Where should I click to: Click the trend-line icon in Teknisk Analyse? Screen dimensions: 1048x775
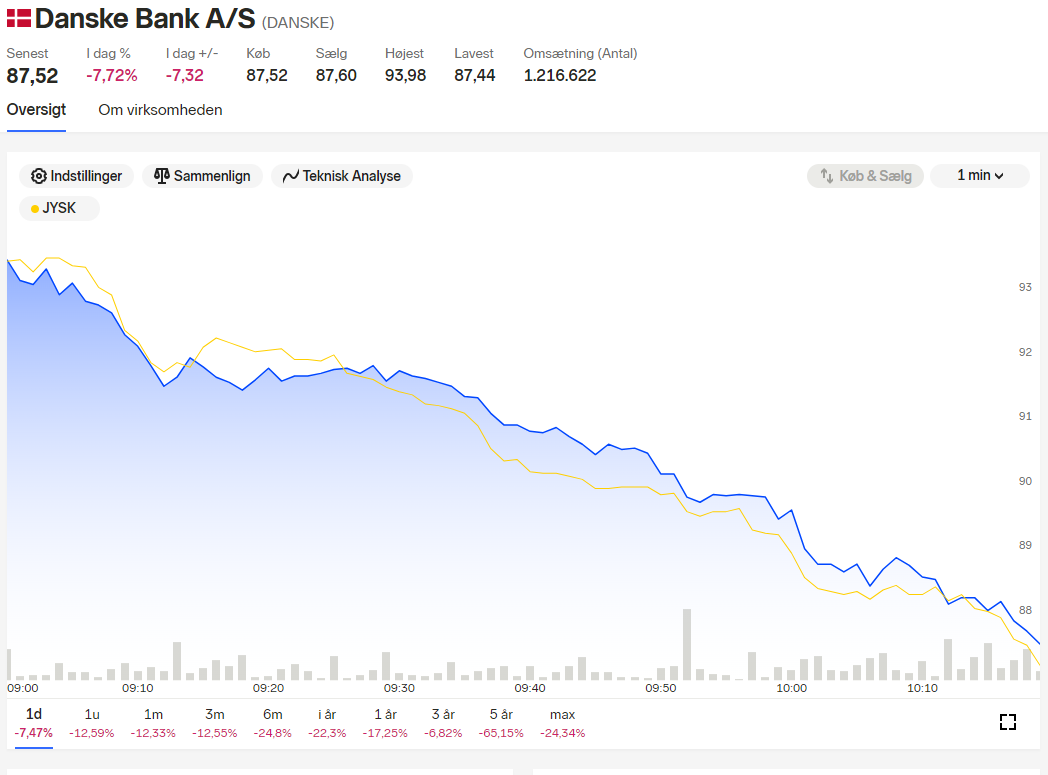pyautogui.click(x=291, y=176)
